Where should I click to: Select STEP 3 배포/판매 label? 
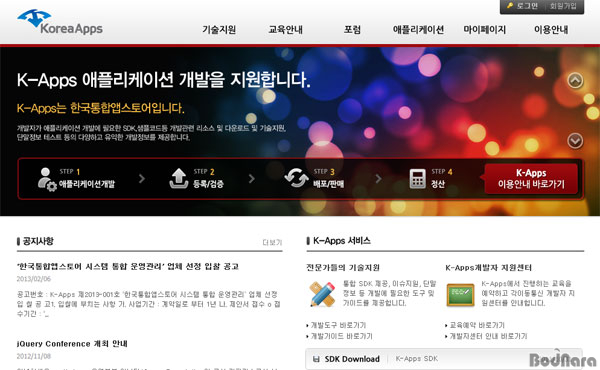click(328, 184)
